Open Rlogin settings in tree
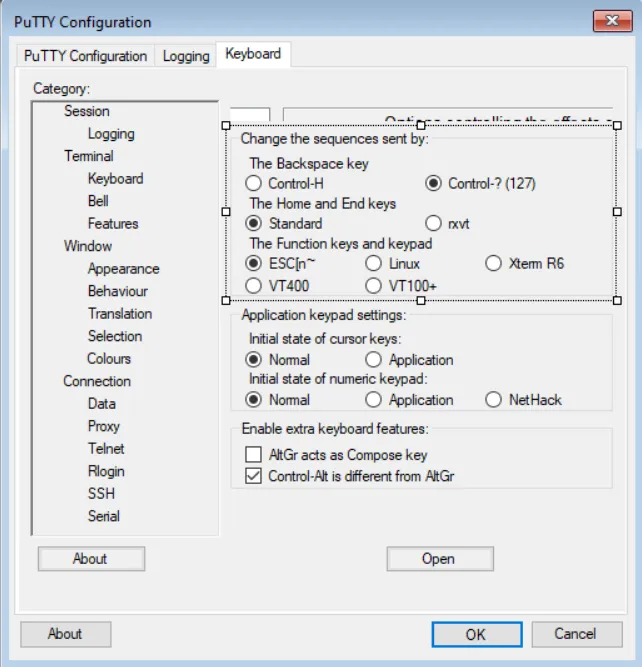This screenshot has height=667, width=642. (x=106, y=471)
